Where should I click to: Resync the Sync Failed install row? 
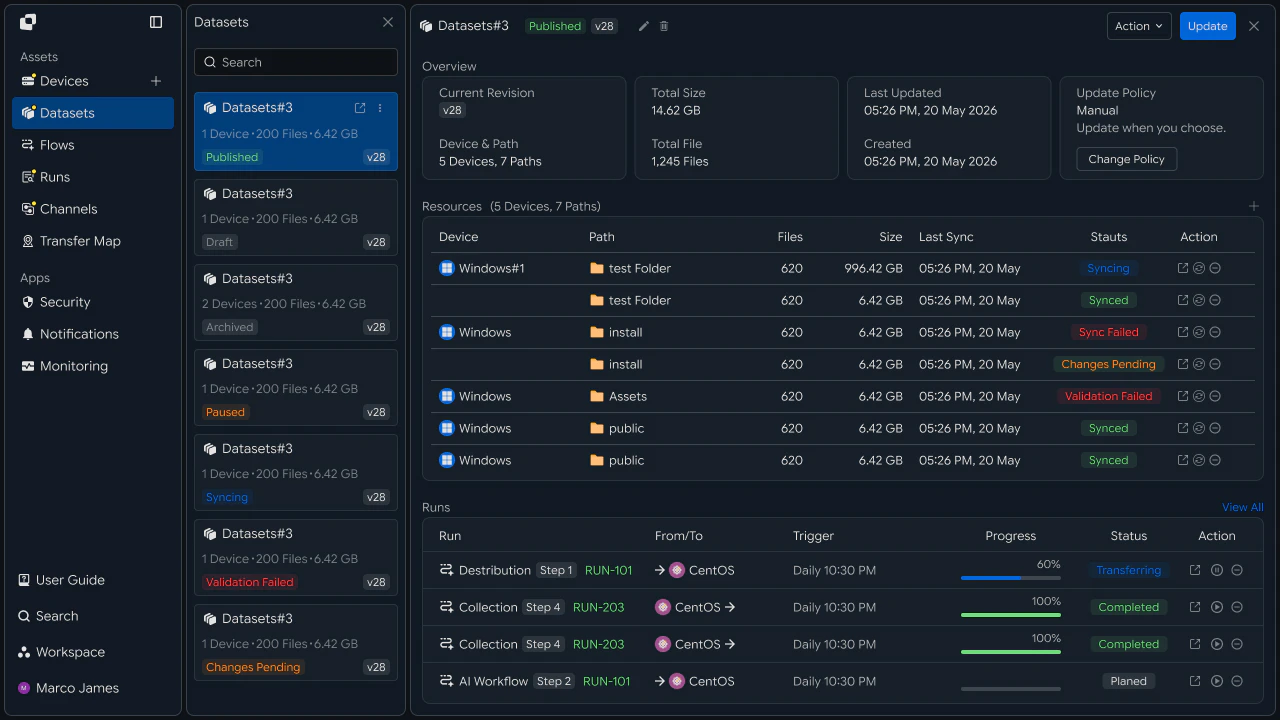pyautogui.click(x=1199, y=332)
